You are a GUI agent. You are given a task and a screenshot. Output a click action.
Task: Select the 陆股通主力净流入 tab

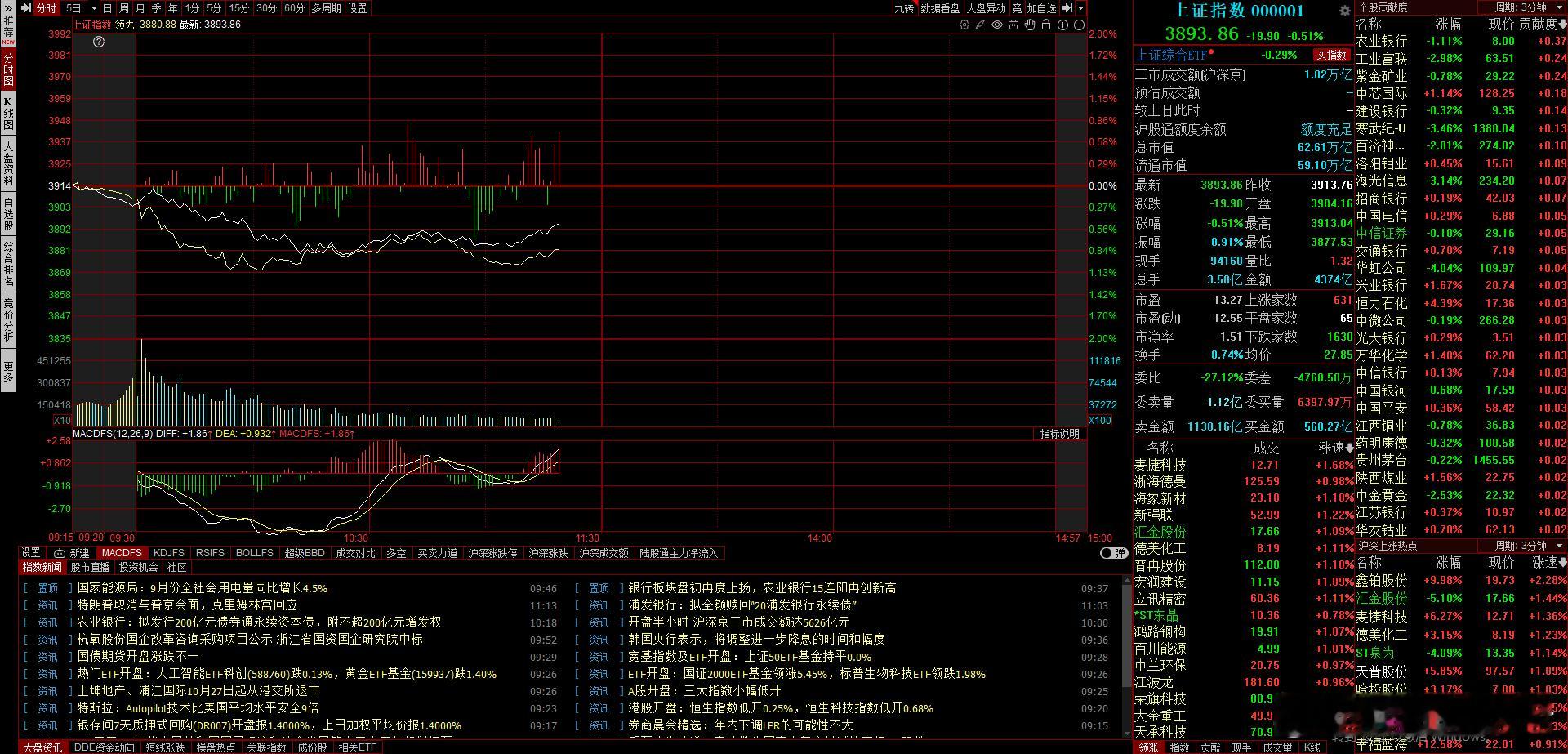679,553
